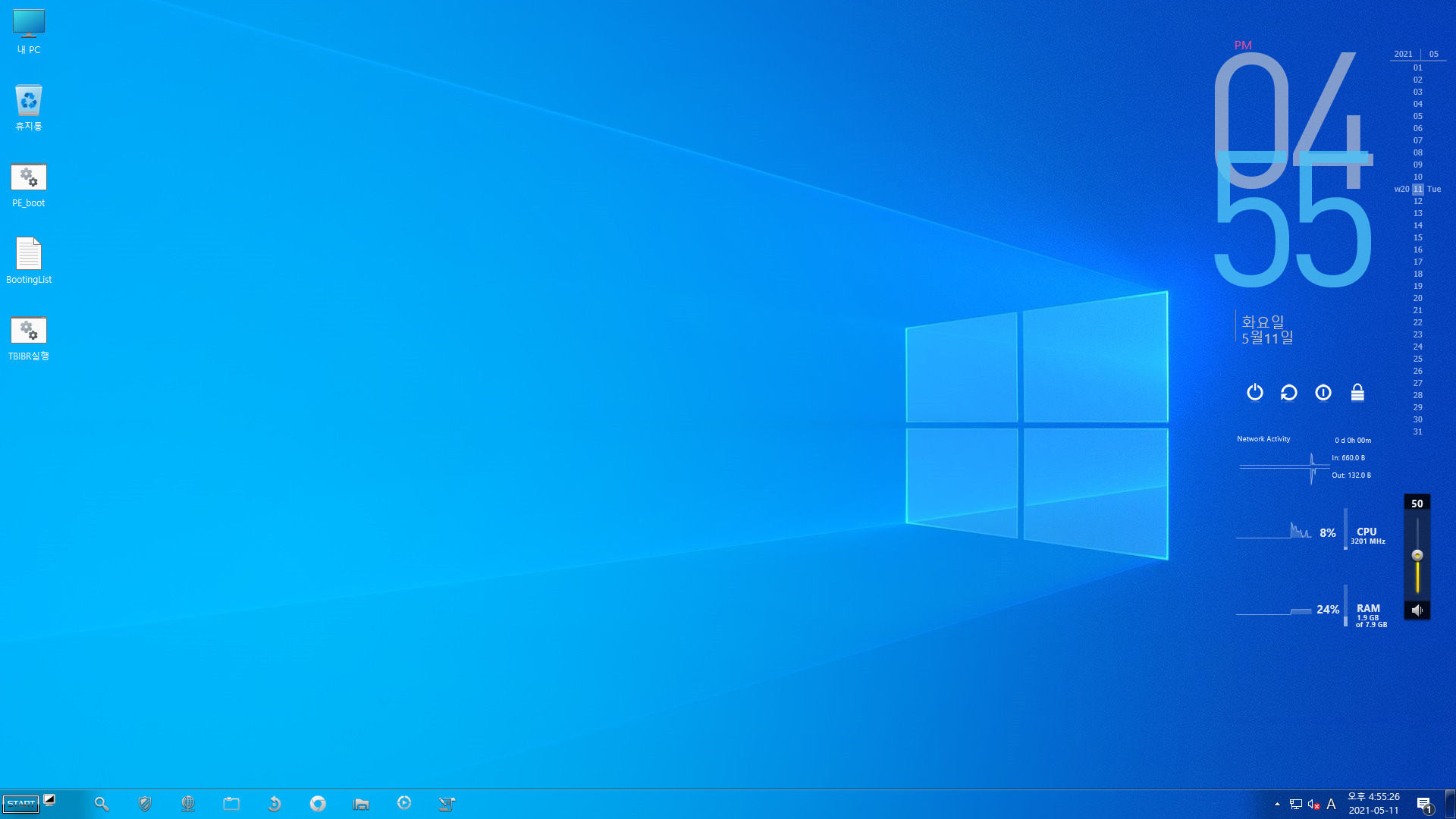The height and width of the screenshot is (819, 1456).
Task: Select the TBIBR실행 shortcut icon
Action: [29, 338]
